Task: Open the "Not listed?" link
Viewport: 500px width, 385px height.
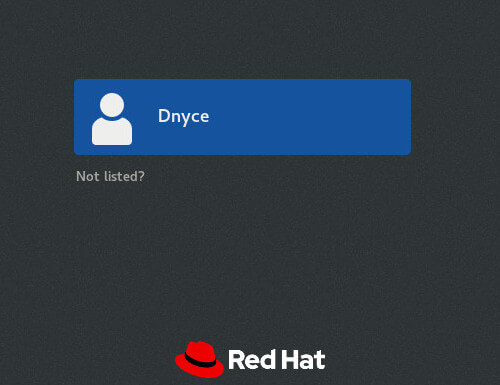Action: tap(110, 176)
